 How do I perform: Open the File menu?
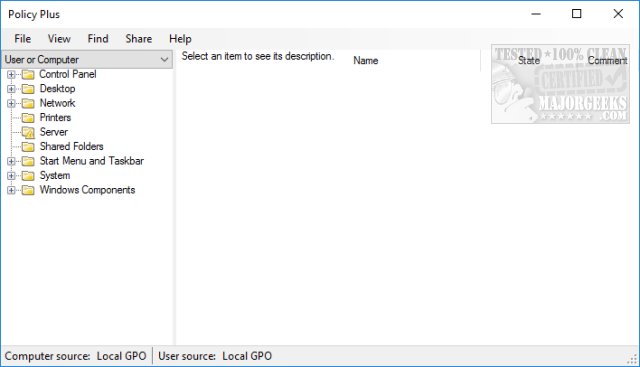pyautogui.click(x=22, y=39)
